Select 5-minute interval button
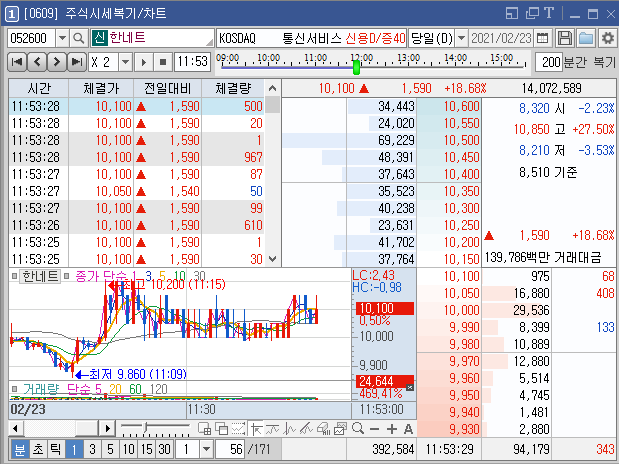The height and width of the screenshot is (464, 619). tap(111, 449)
